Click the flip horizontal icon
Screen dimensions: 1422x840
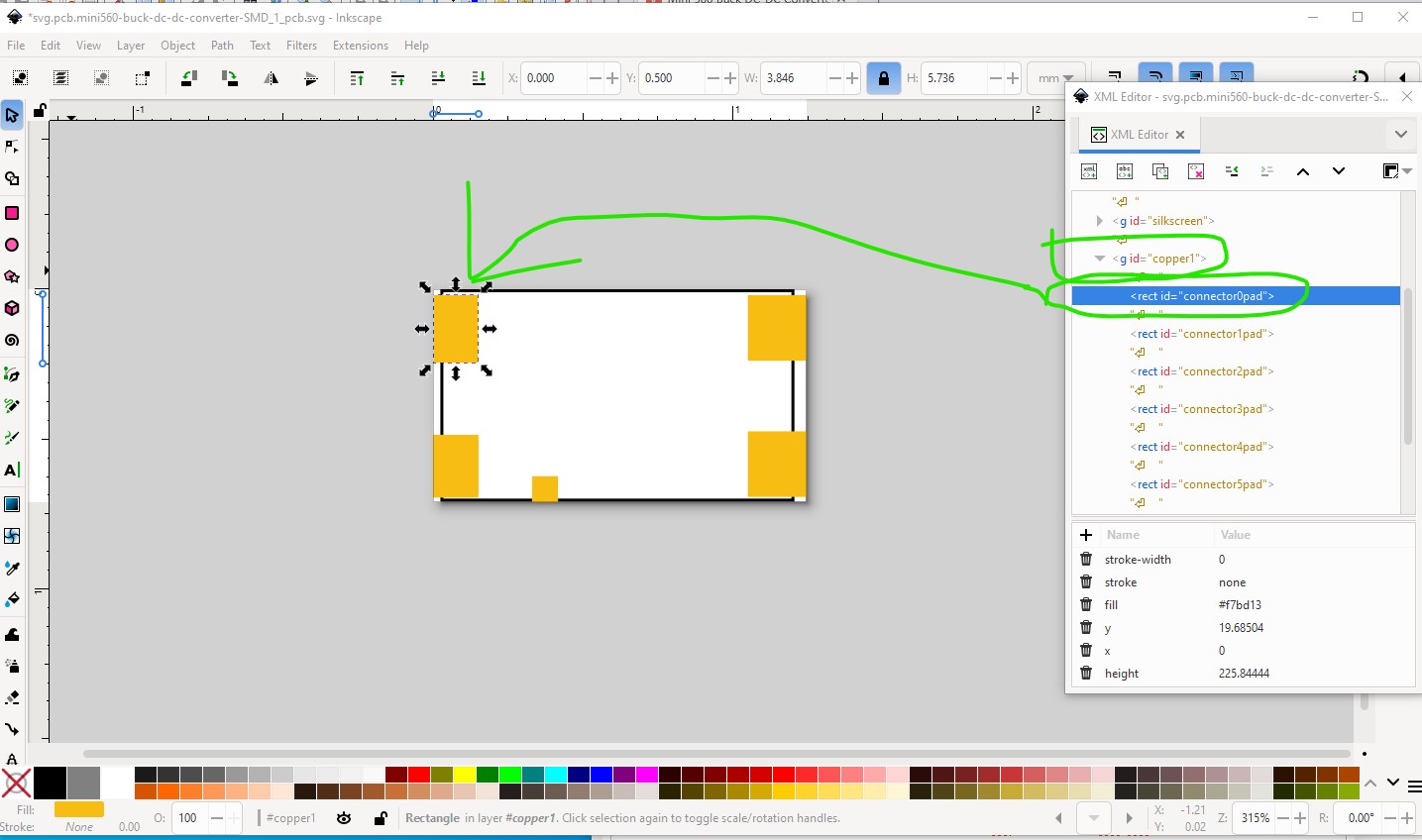pyautogui.click(x=271, y=78)
